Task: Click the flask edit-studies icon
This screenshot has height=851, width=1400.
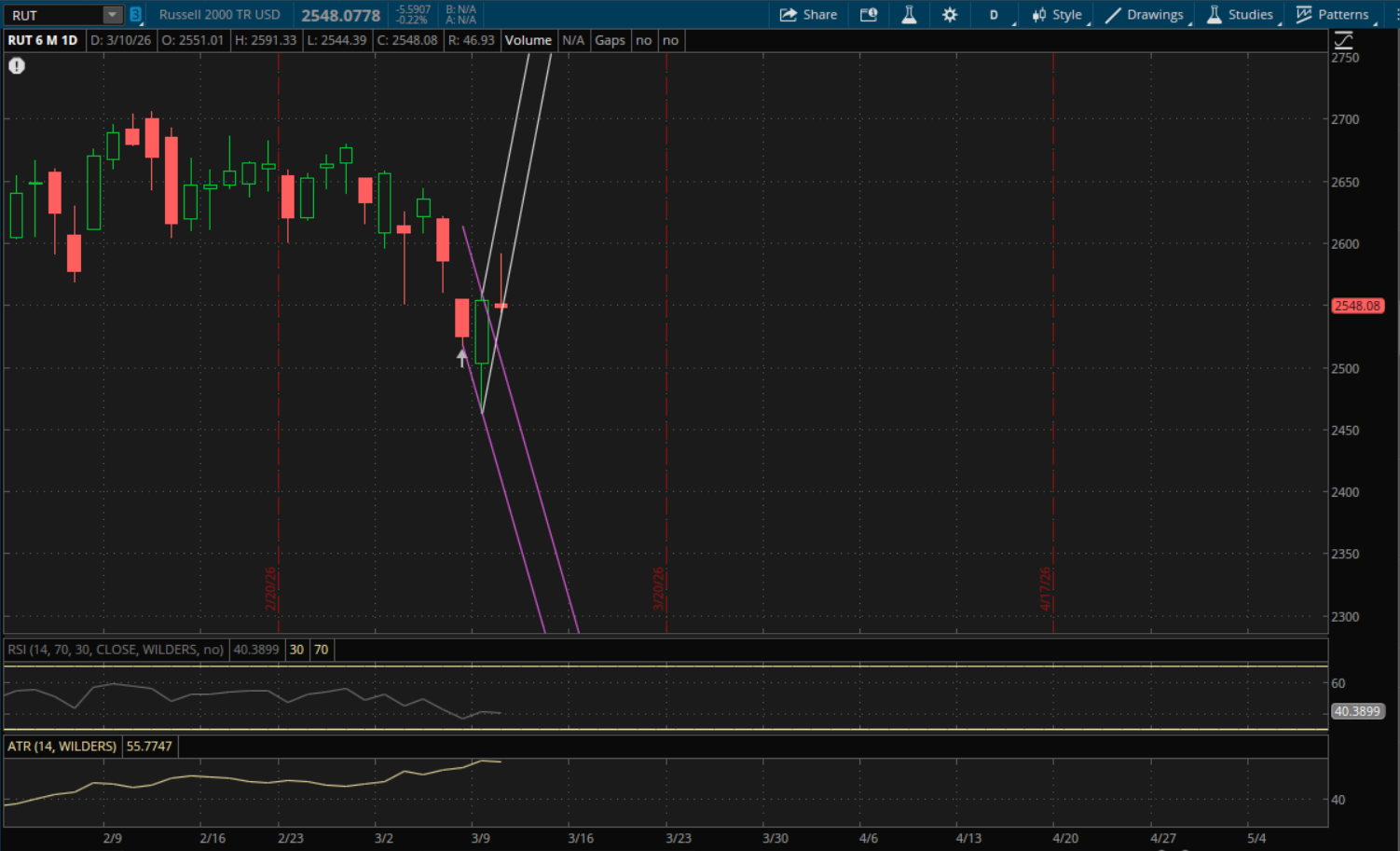Action: [x=909, y=15]
